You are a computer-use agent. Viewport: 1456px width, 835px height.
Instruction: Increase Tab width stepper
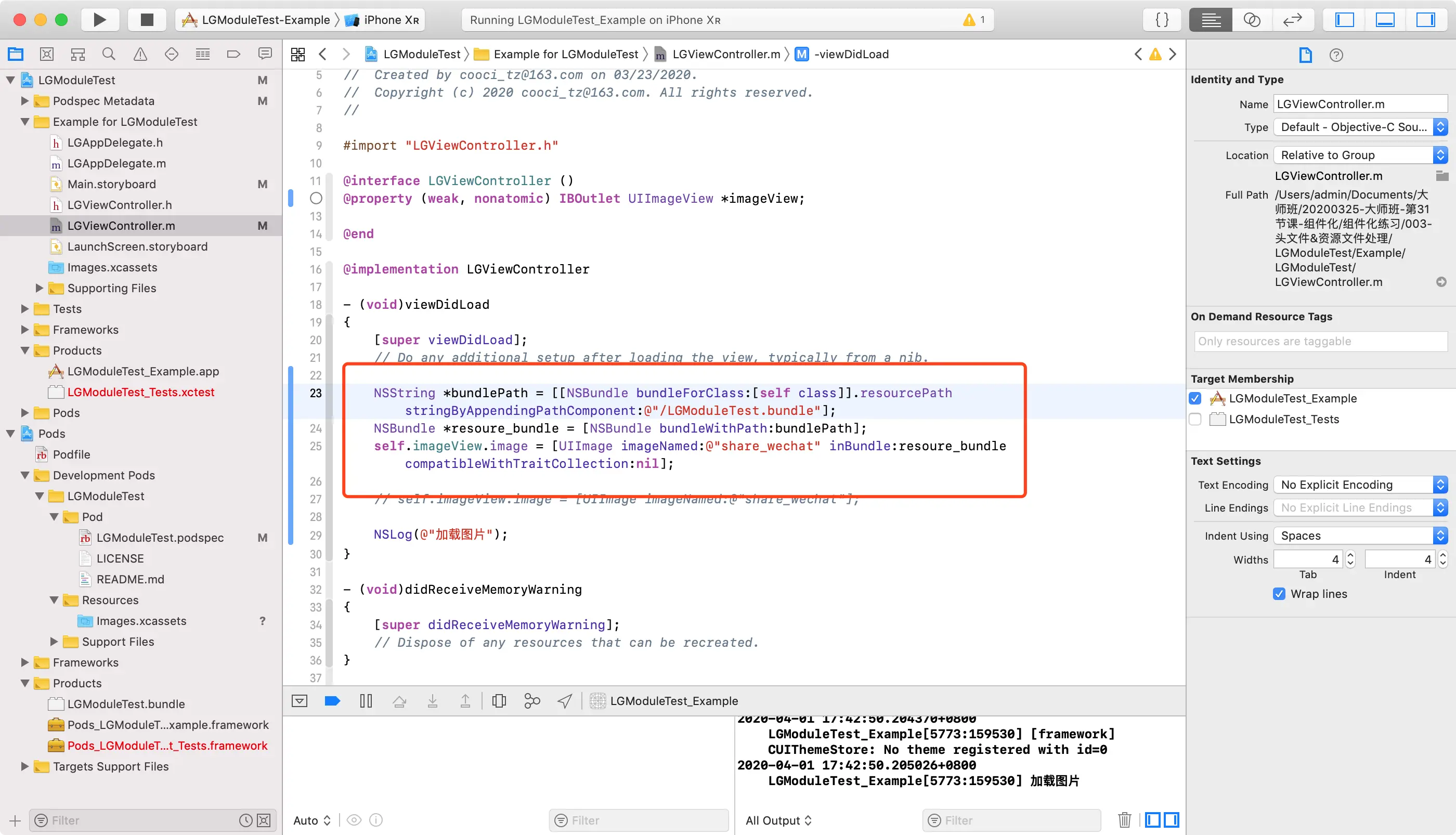pos(1350,555)
